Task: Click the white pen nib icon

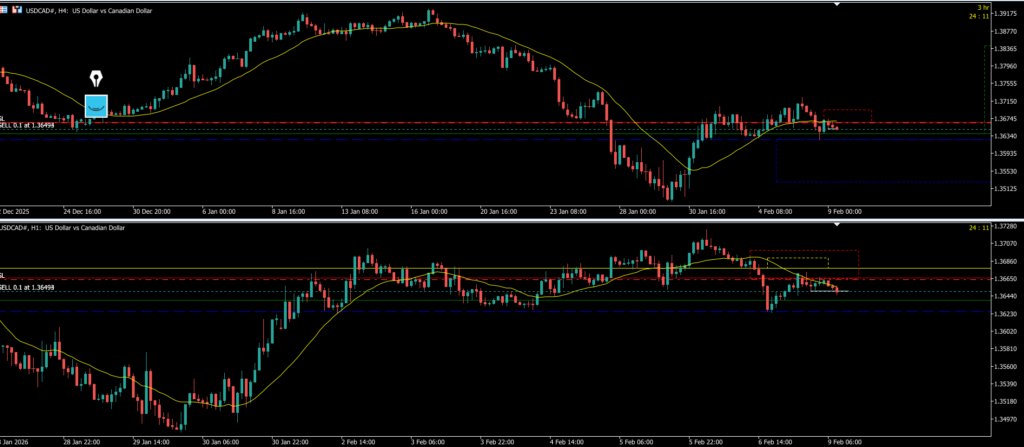Action: (96, 78)
